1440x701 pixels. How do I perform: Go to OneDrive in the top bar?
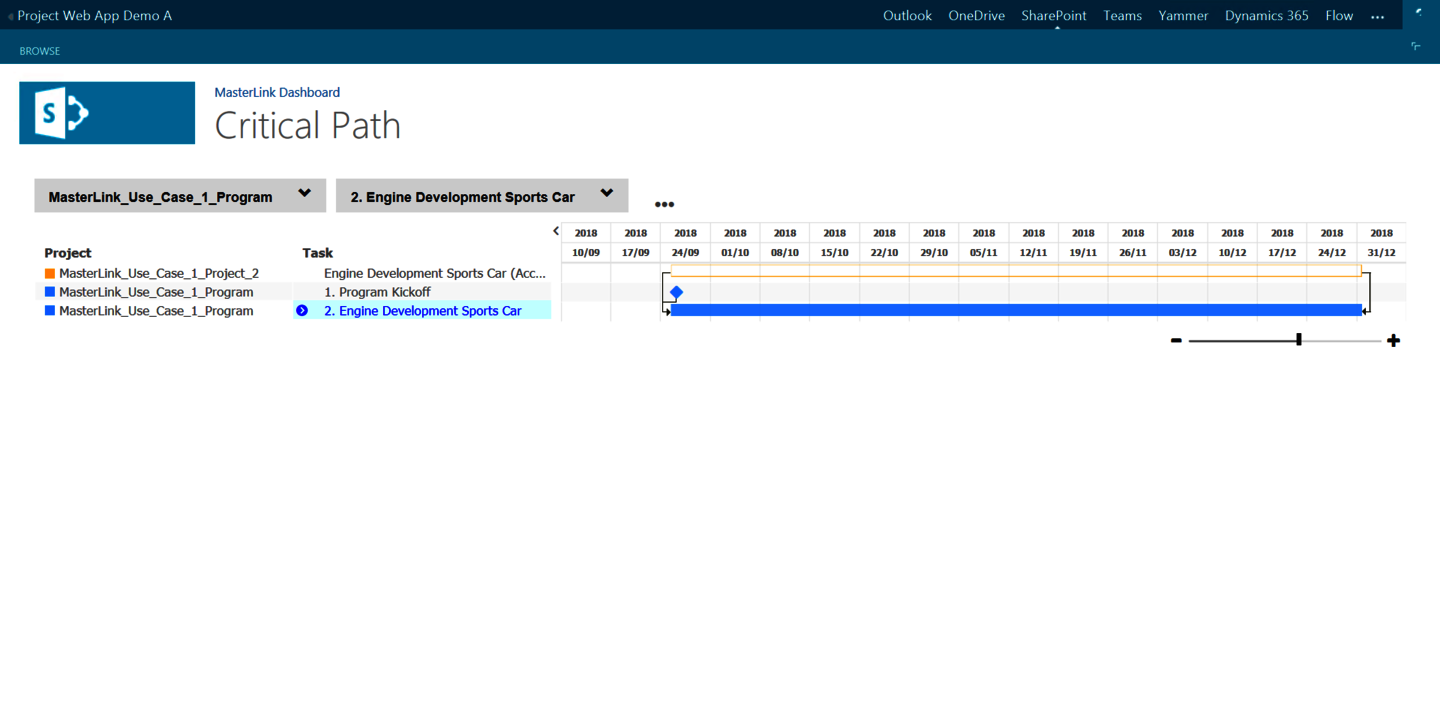tap(977, 16)
